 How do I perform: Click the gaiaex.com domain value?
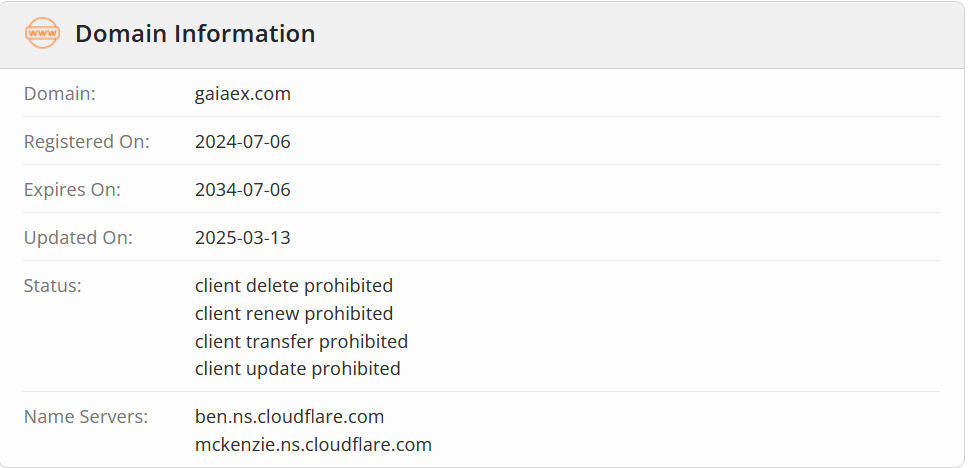243,94
